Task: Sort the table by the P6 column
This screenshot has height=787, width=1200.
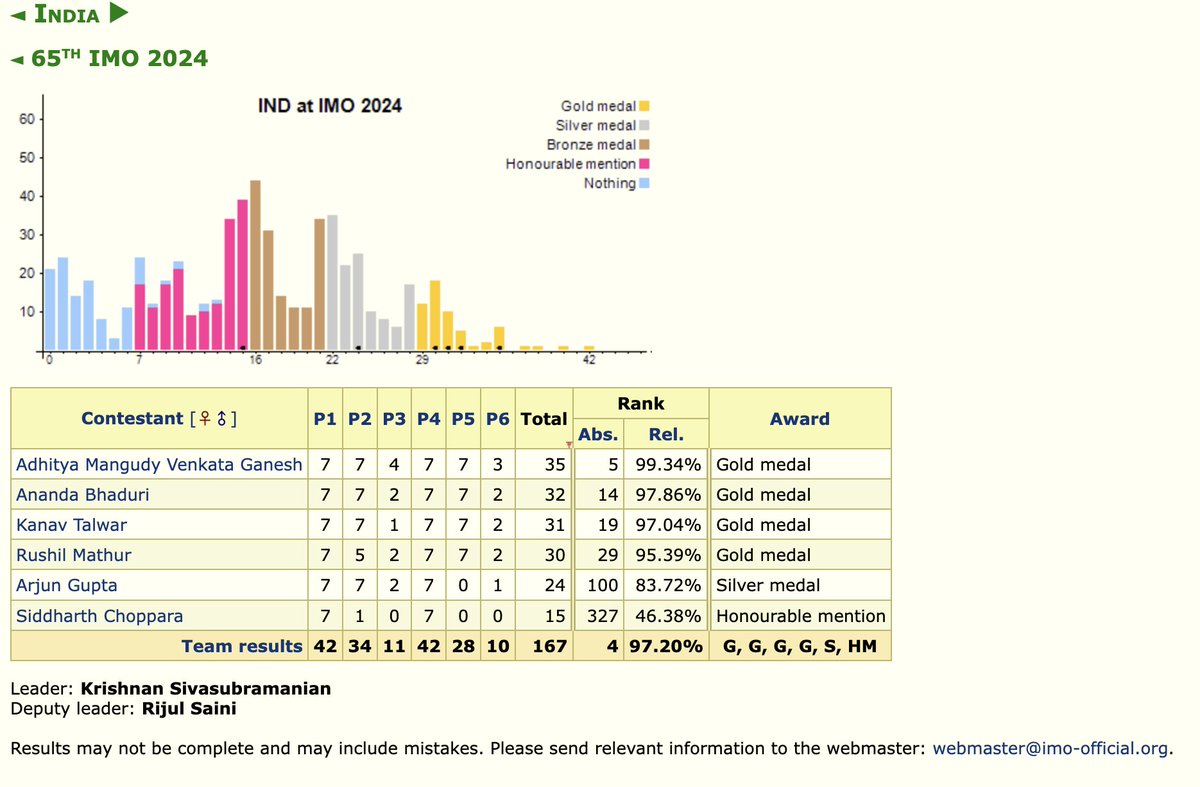Action: [497, 419]
